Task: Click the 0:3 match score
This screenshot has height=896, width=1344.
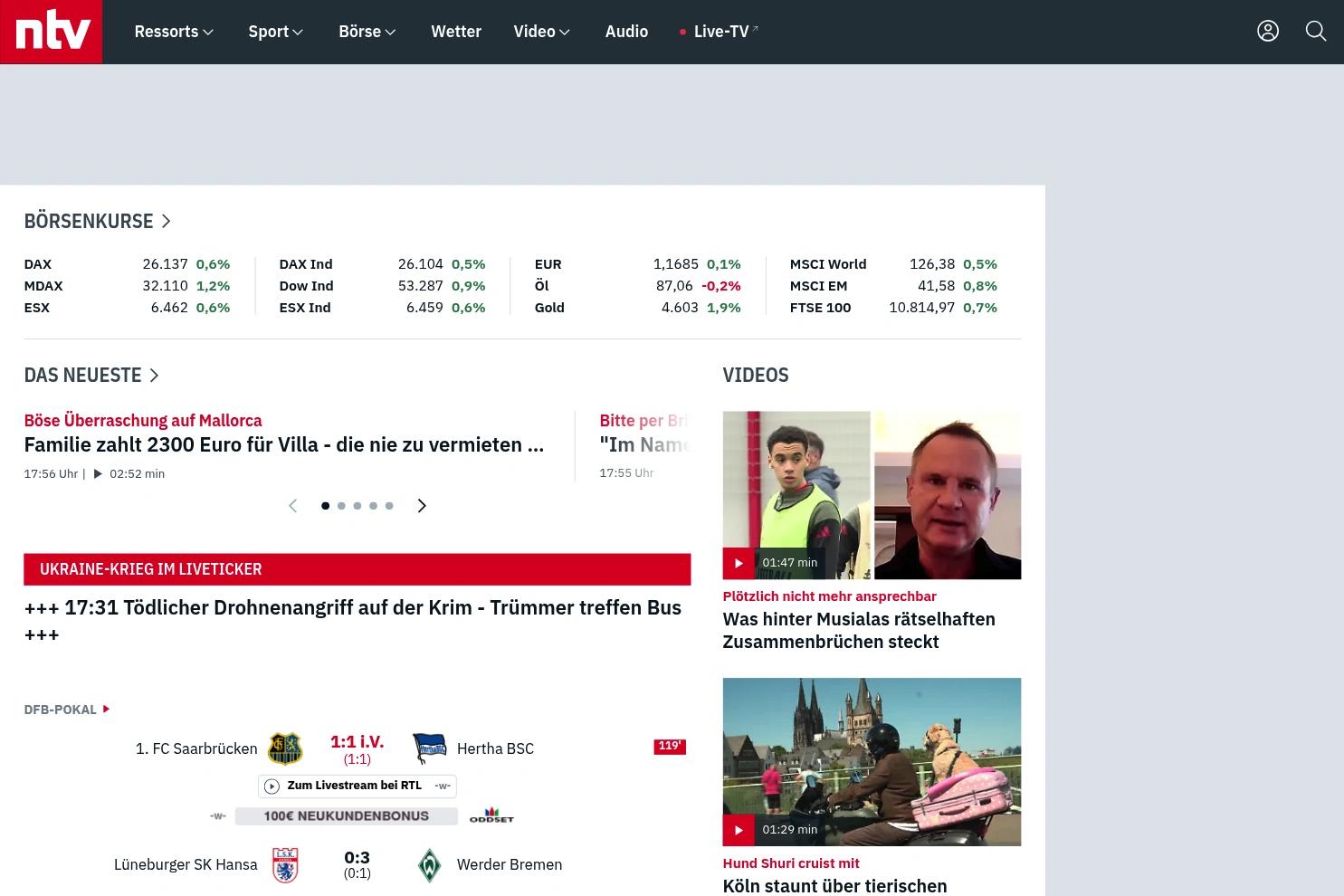Action: [x=357, y=858]
